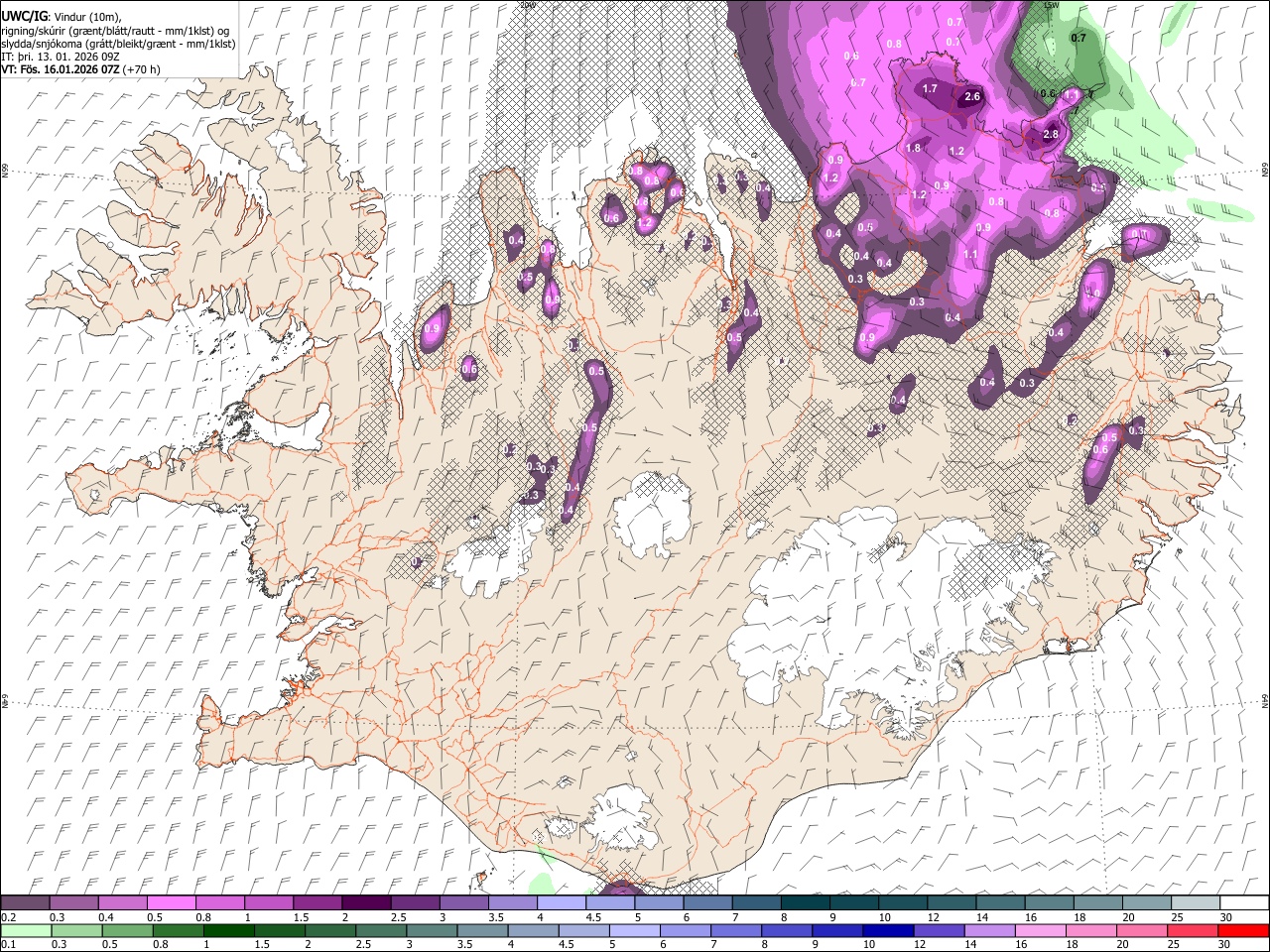Click the '12' label in upper legend row
Viewport: 1270px width, 952px height.
[935, 917]
